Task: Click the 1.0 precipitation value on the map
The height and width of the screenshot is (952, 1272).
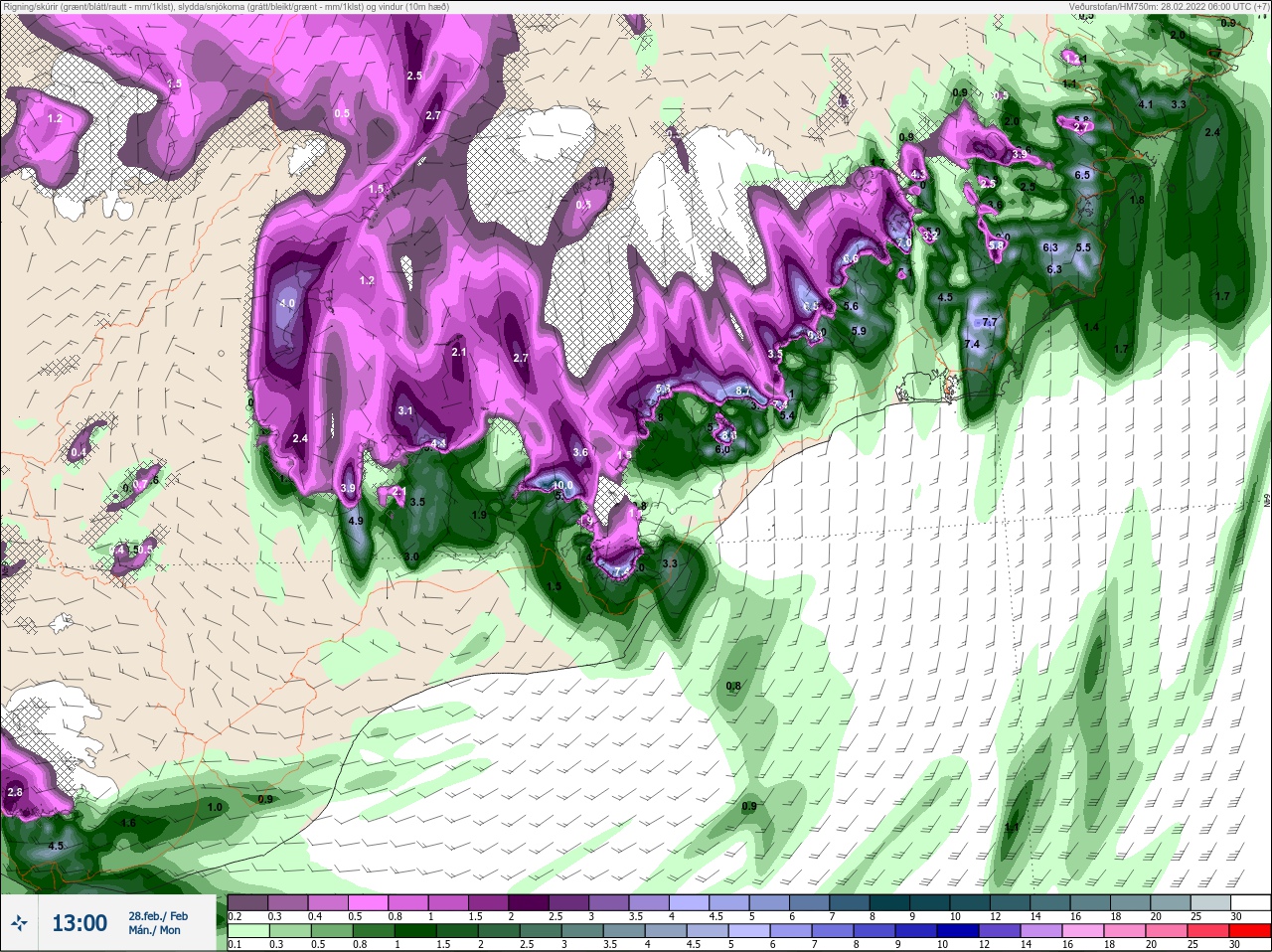Action: (x=215, y=807)
